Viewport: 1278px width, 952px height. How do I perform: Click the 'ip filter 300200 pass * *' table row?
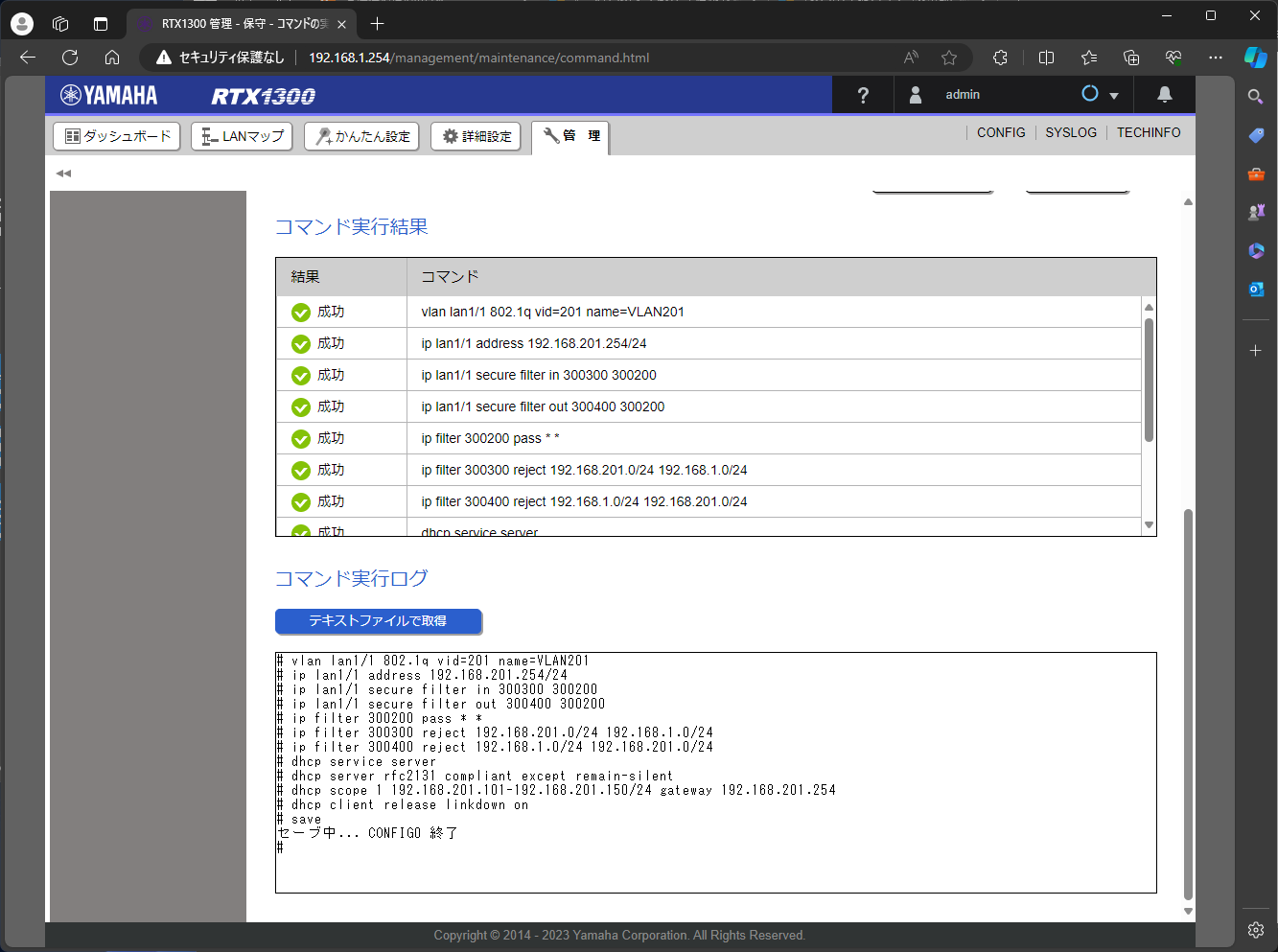click(709, 439)
